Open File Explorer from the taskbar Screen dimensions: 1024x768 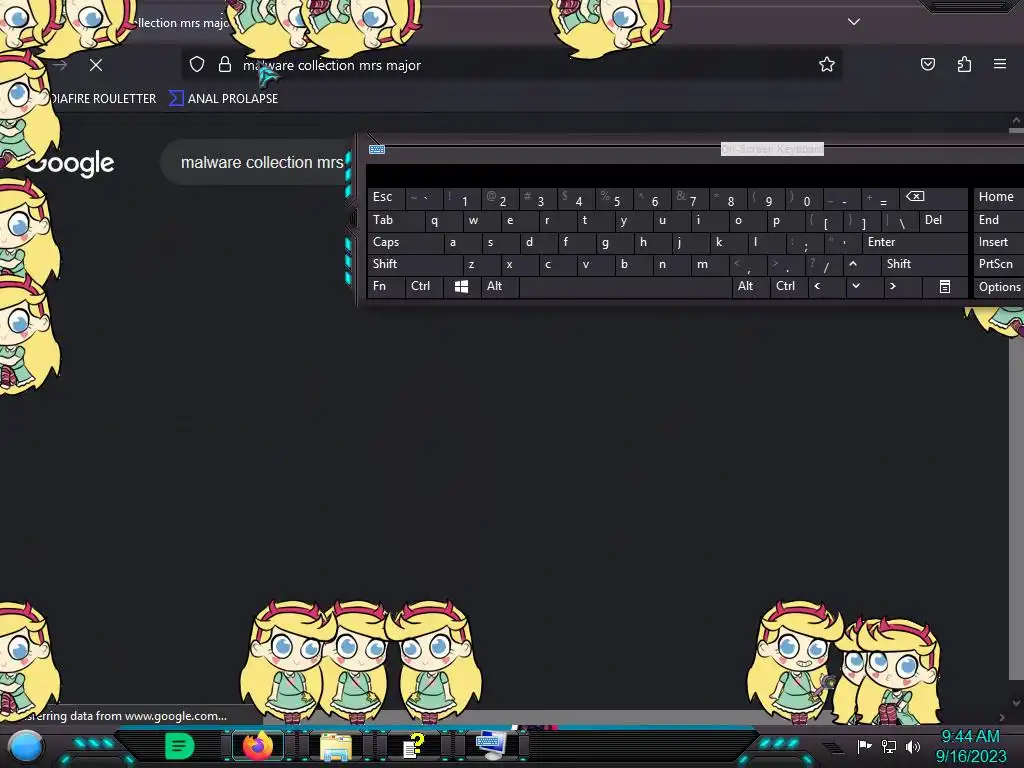(335, 746)
